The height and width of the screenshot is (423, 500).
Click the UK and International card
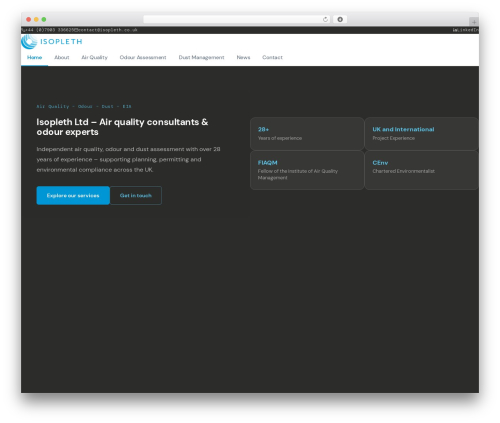[x=422, y=134]
